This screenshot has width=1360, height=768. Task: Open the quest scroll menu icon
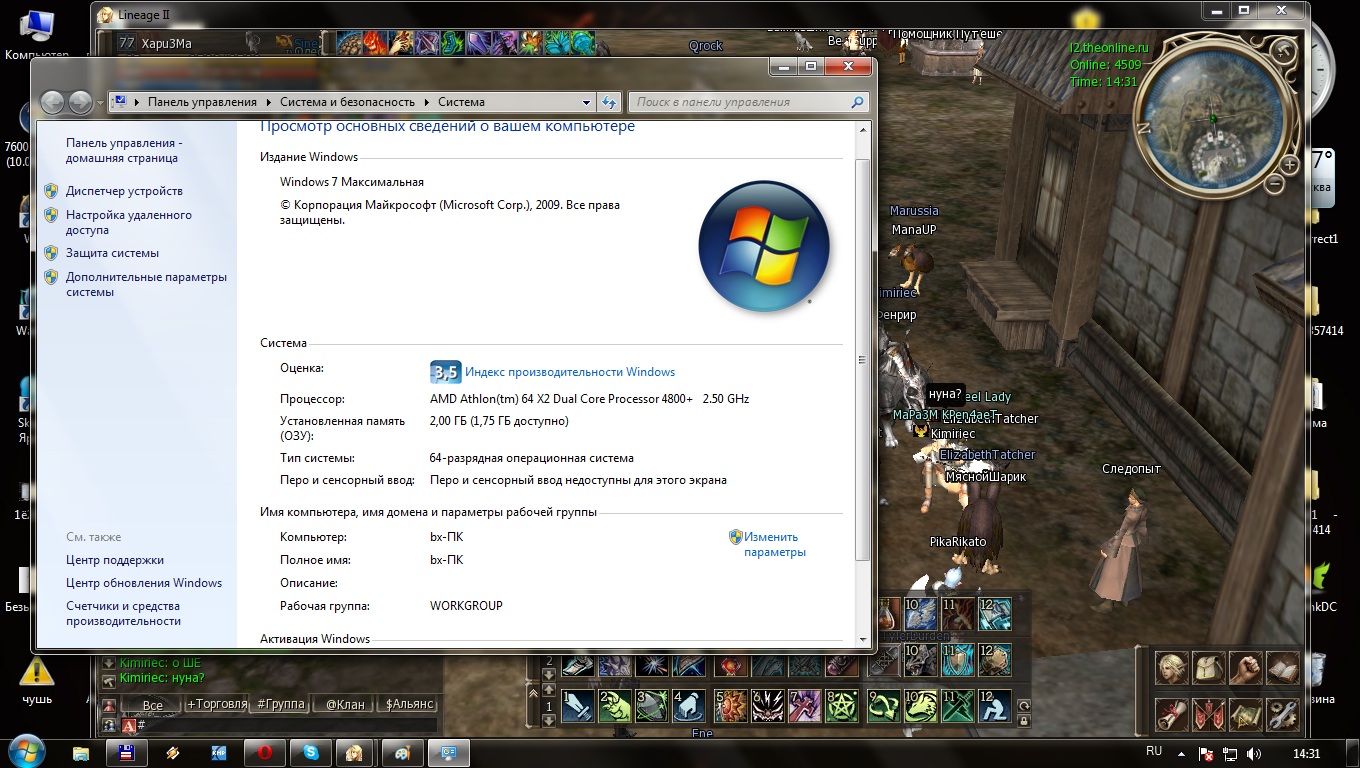click(1172, 714)
